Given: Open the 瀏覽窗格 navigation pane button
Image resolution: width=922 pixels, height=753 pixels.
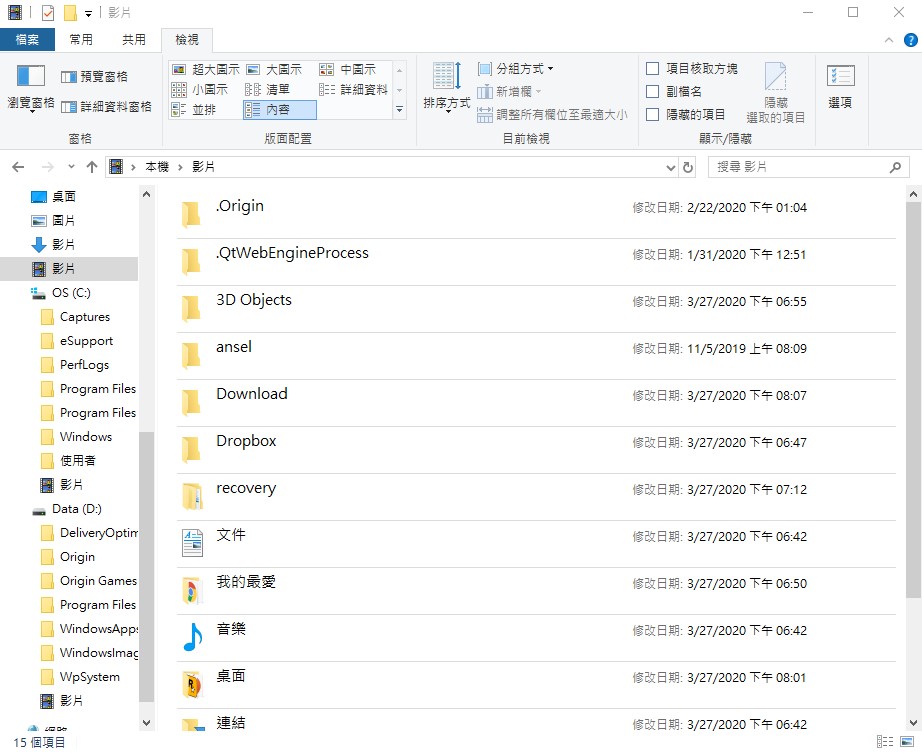Looking at the screenshot, I should tap(31, 88).
